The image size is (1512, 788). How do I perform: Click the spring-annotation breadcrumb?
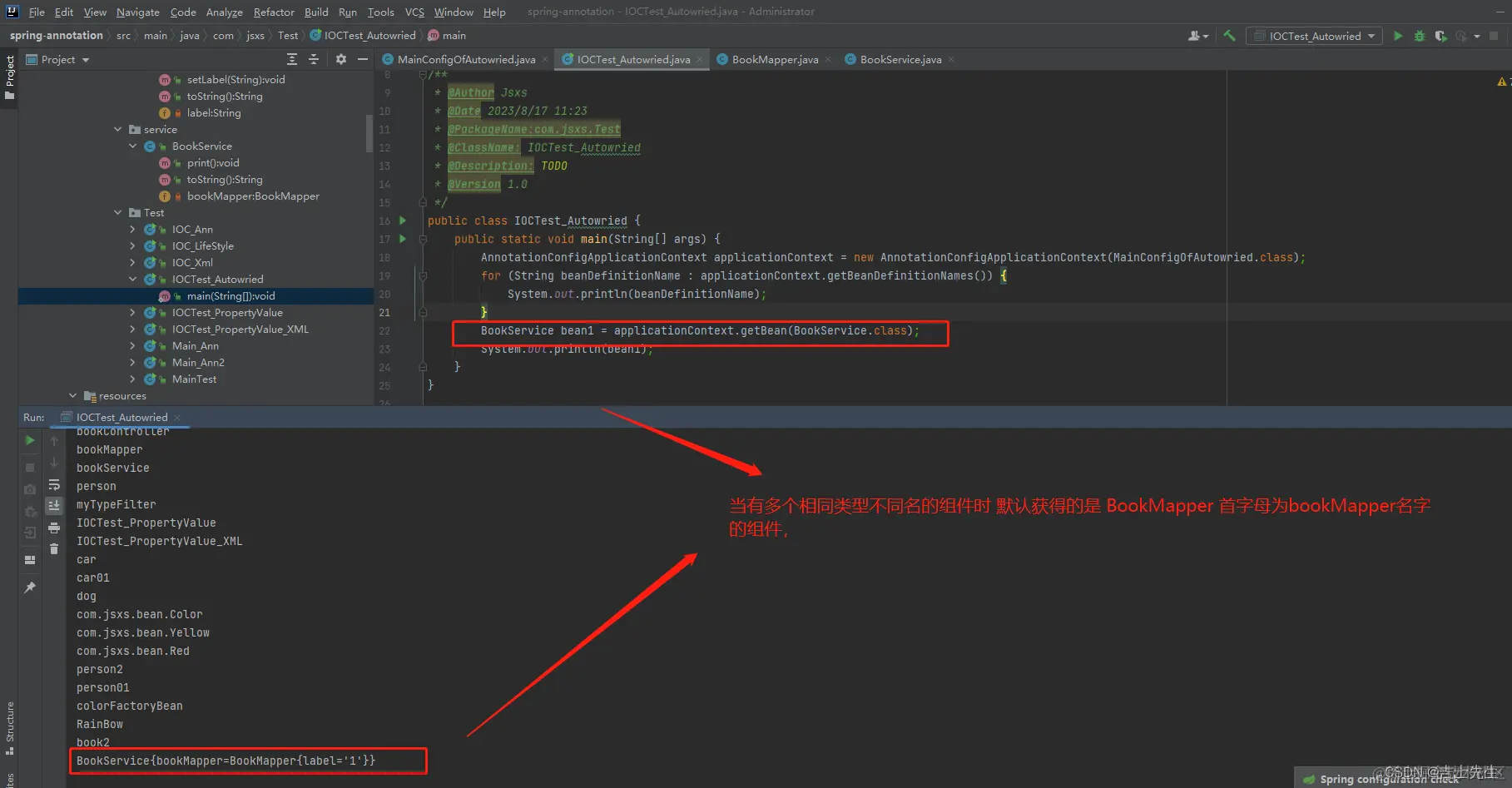click(57, 36)
